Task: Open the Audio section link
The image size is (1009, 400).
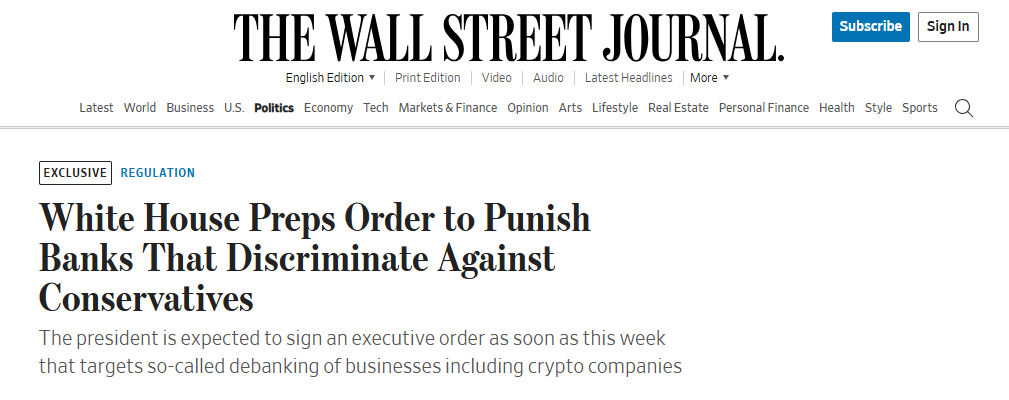Action: pos(548,78)
